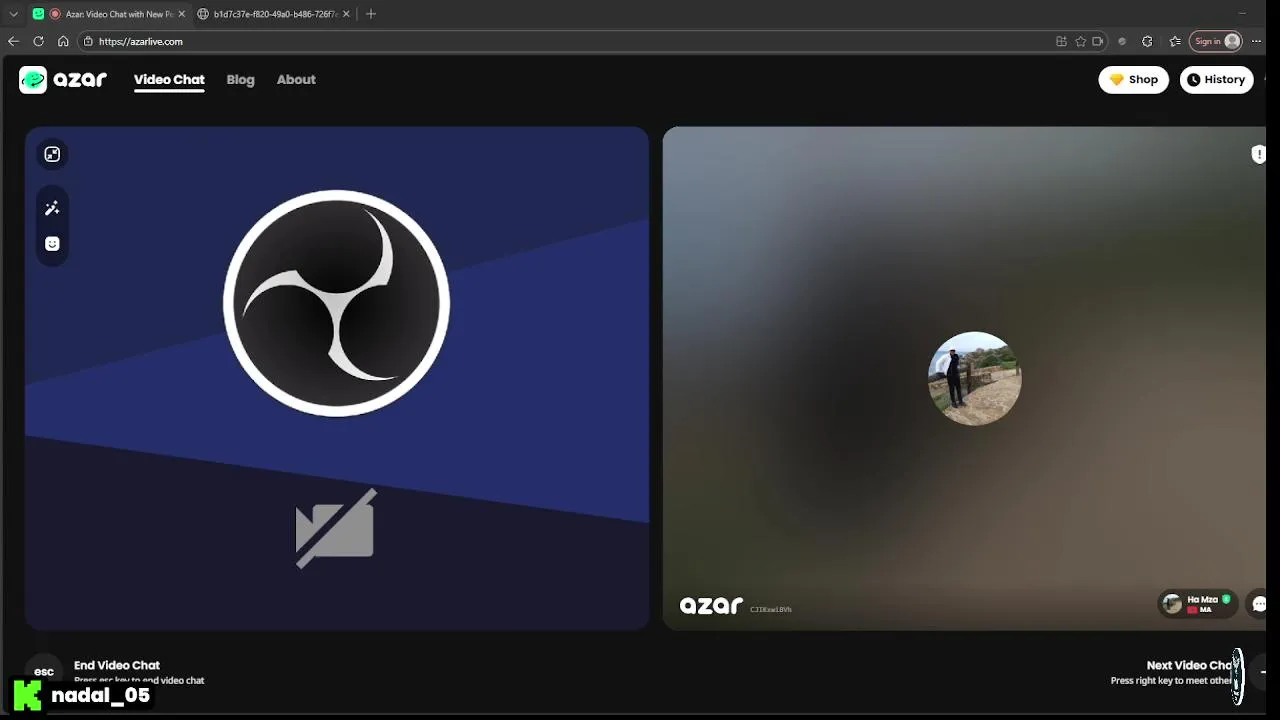Viewport: 1280px width, 720px height.
Task: Add page to favorites with star icon
Action: click(1080, 42)
